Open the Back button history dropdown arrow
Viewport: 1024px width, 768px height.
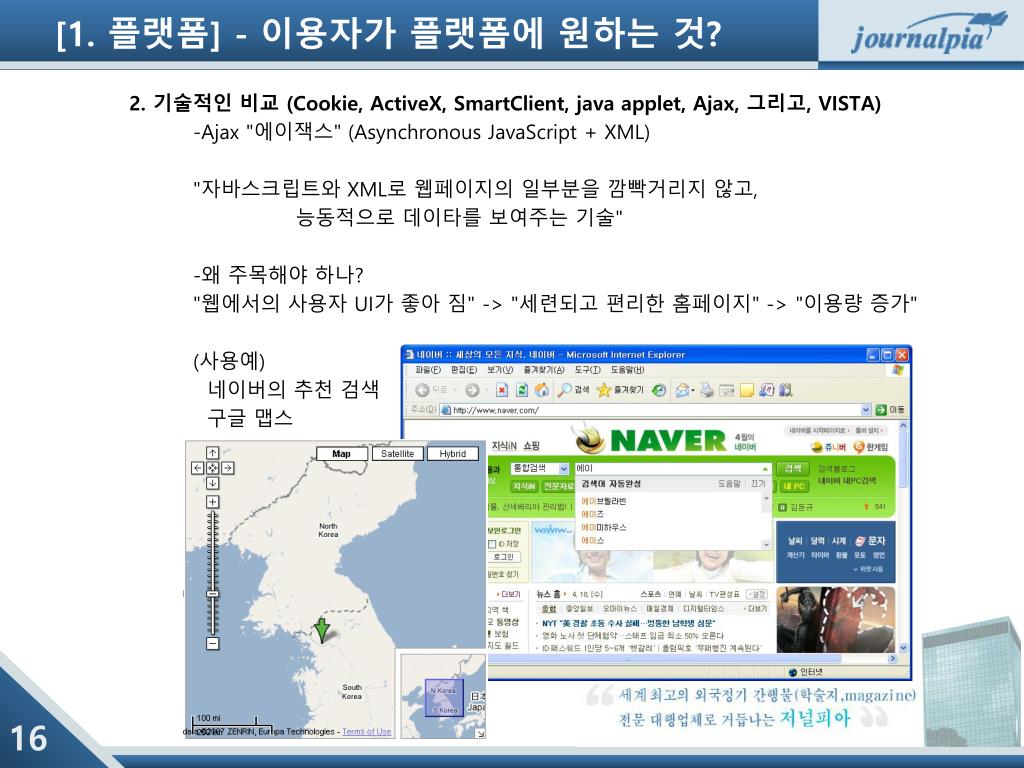click(453, 390)
